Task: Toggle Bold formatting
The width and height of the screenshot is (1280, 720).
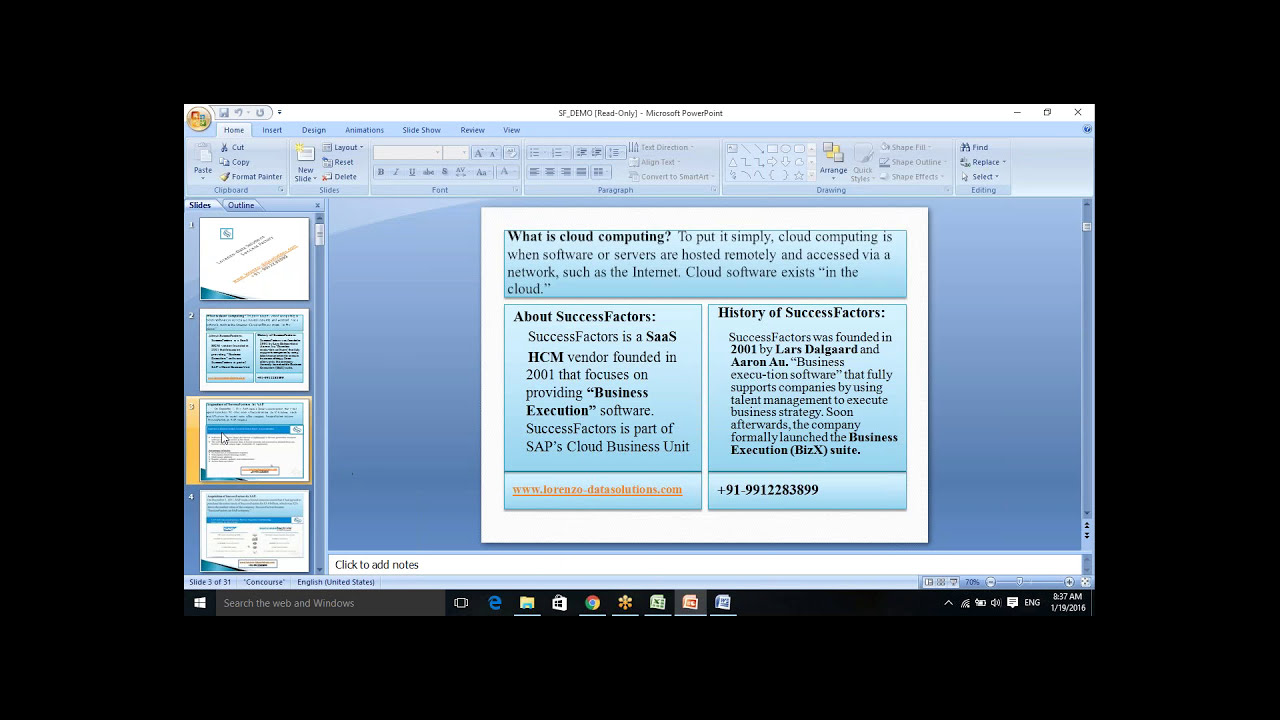Action: [380, 172]
